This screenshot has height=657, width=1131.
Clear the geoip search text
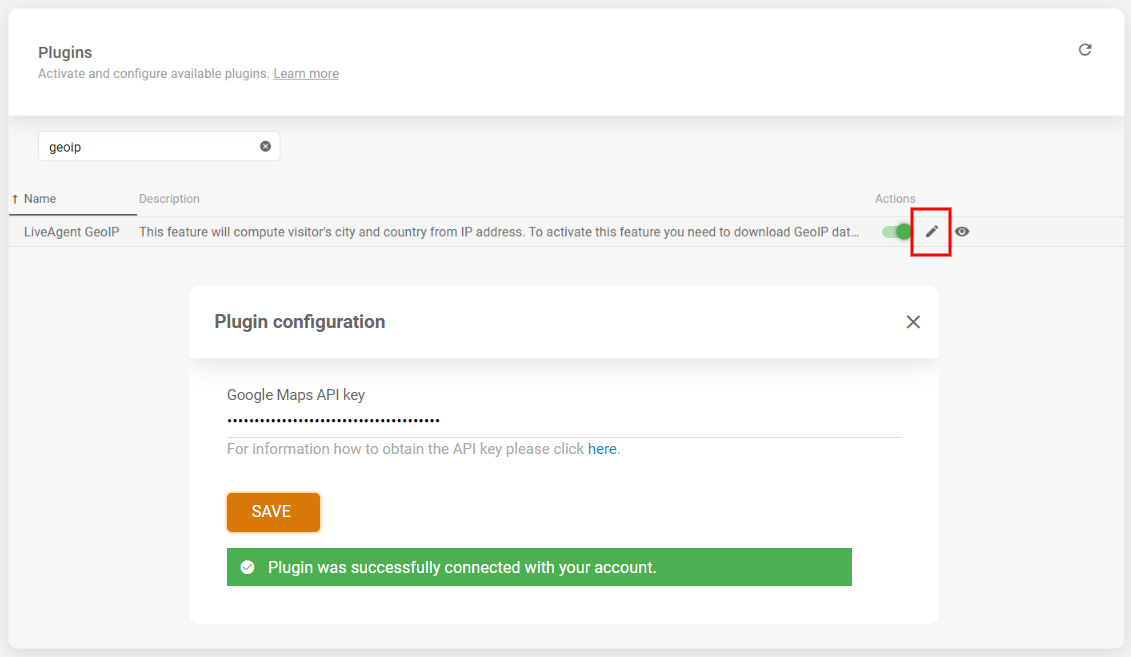point(265,146)
